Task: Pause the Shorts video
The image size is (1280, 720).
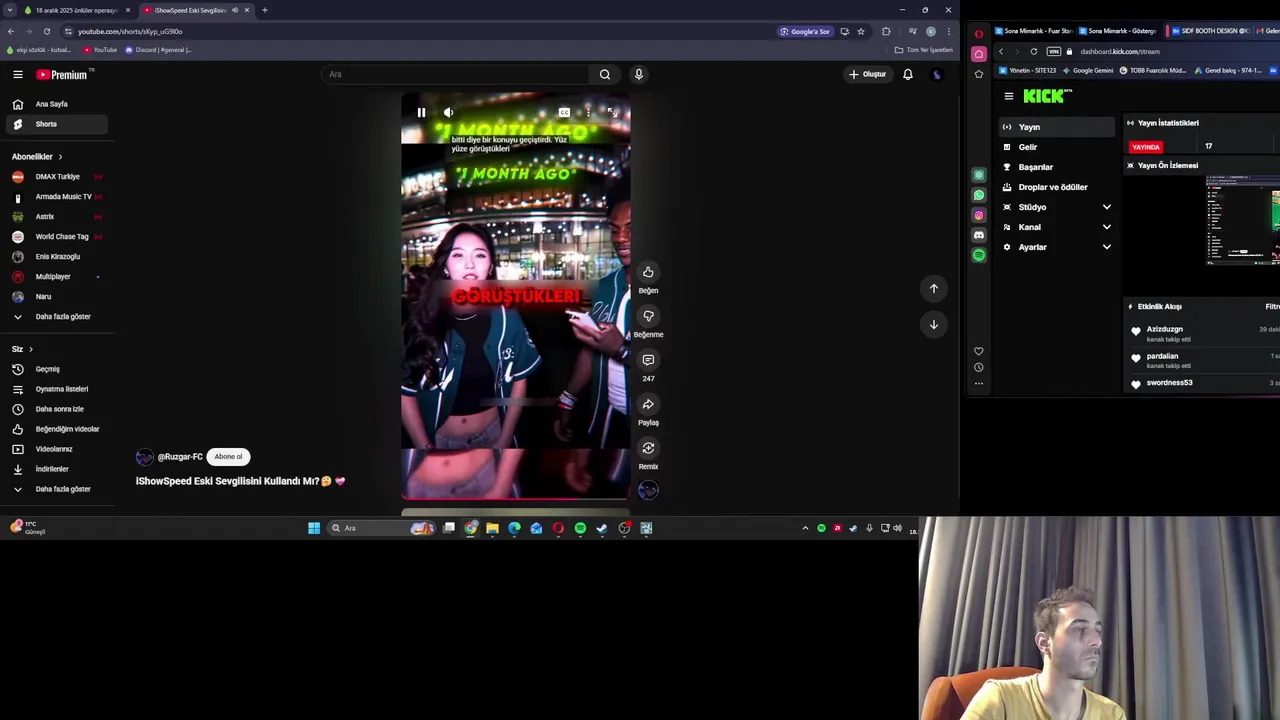Action: point(421,113)
